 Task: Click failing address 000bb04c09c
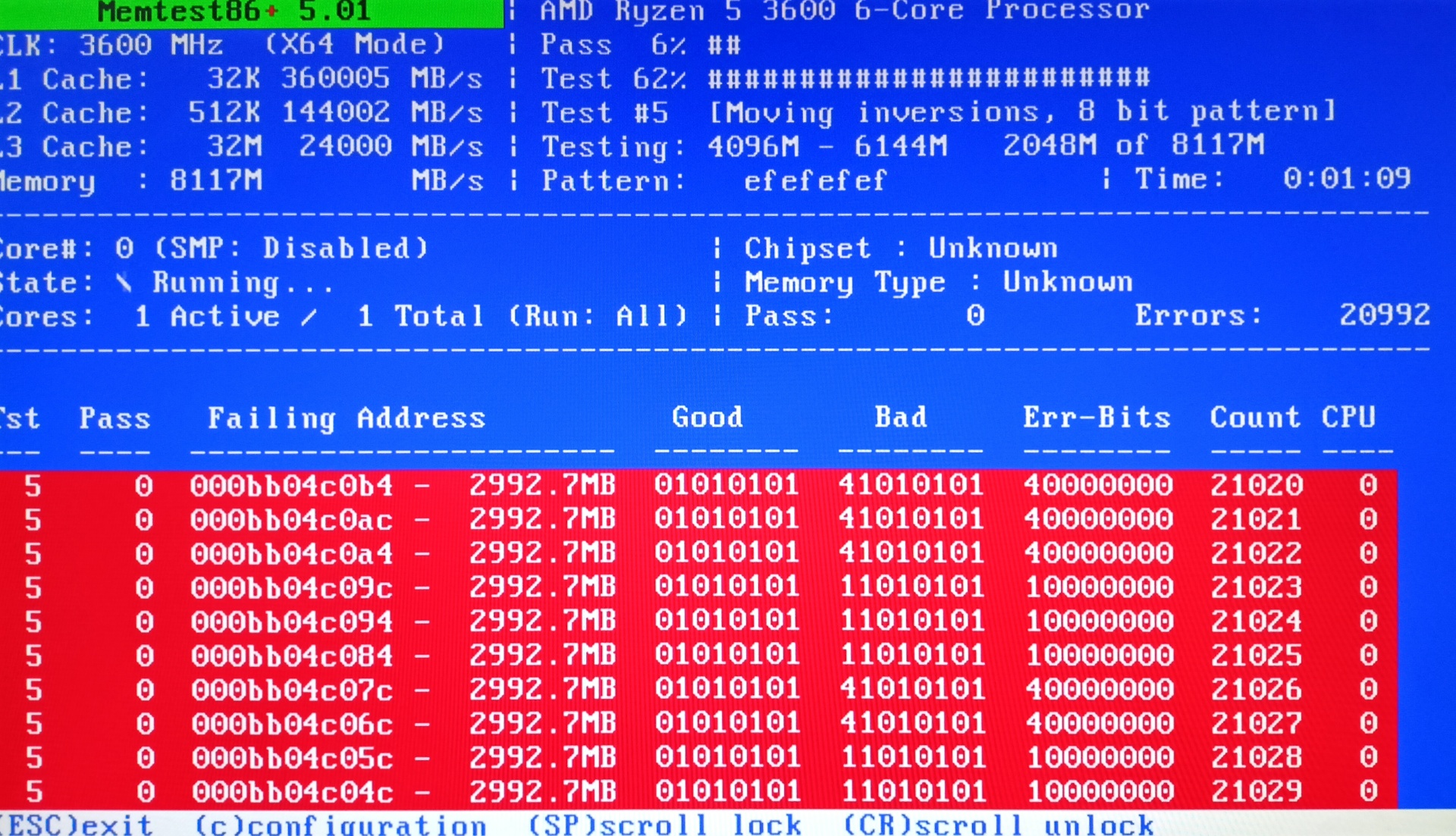(292, 587)
